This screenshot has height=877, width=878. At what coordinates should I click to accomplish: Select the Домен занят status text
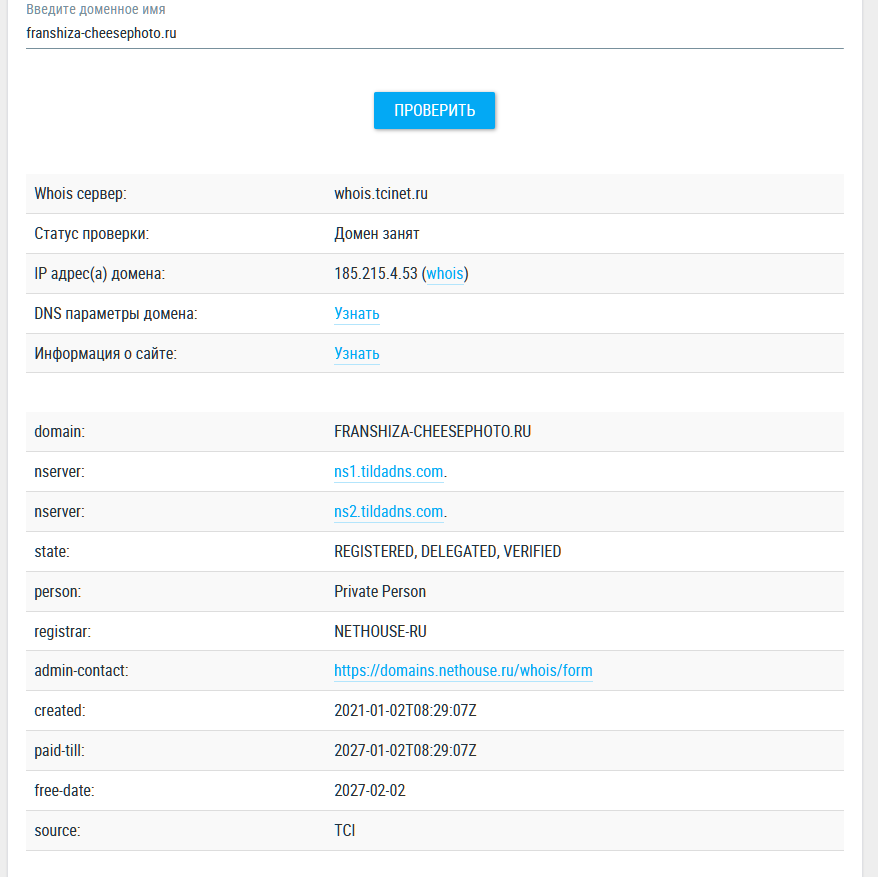click(x=377, y=234)
